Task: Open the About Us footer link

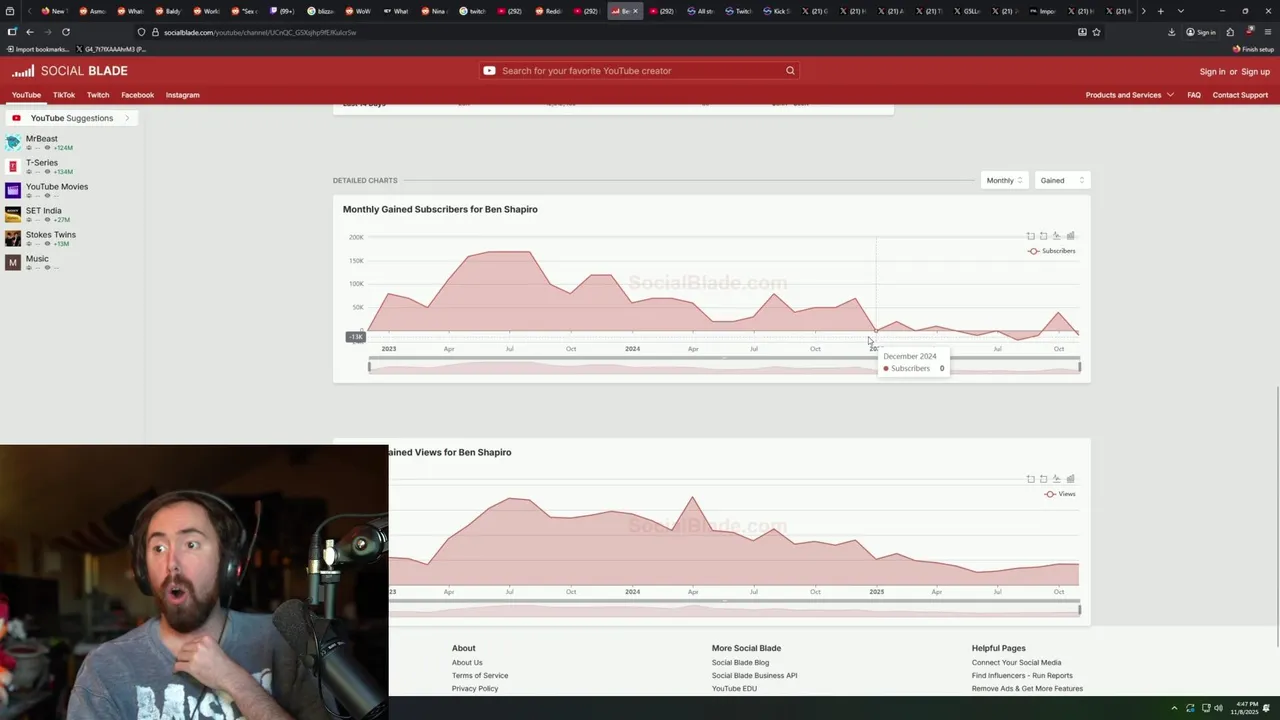Action: [467, 662]
